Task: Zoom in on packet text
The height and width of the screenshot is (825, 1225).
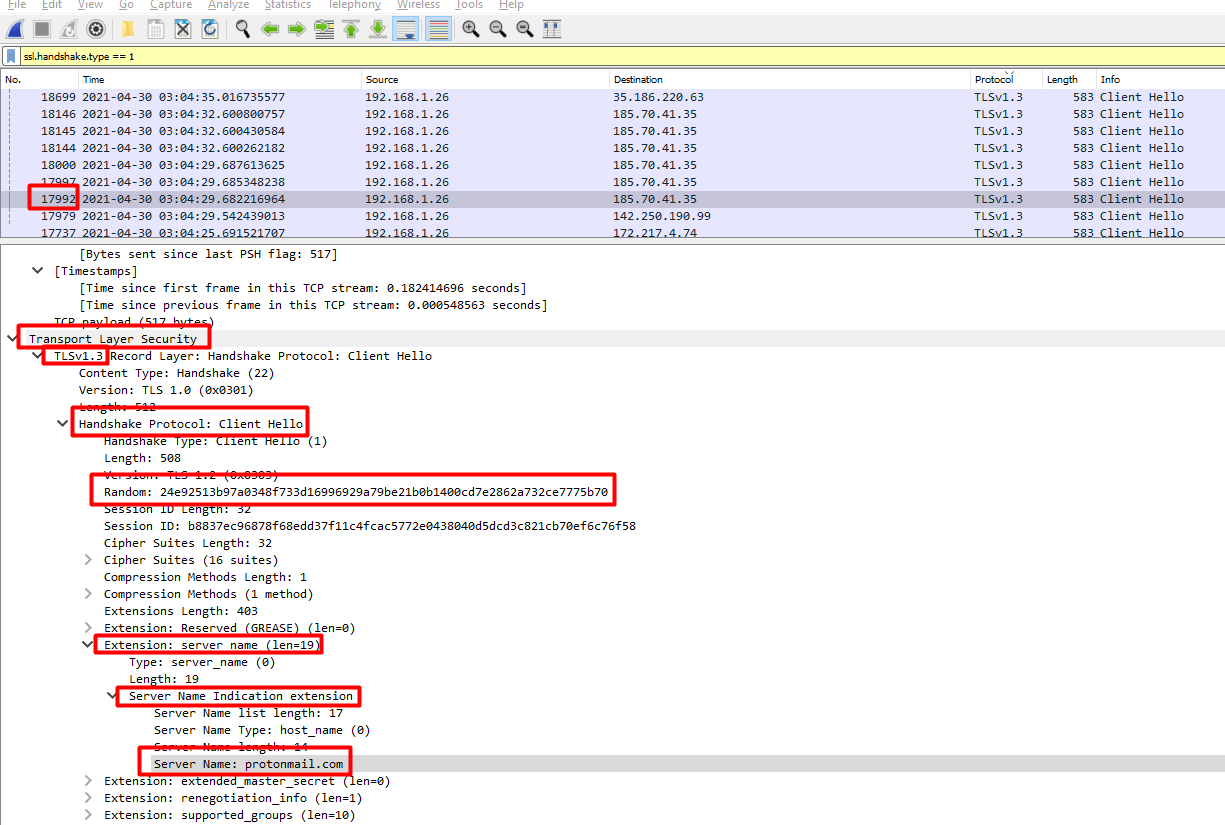Action: click(470, 29)
